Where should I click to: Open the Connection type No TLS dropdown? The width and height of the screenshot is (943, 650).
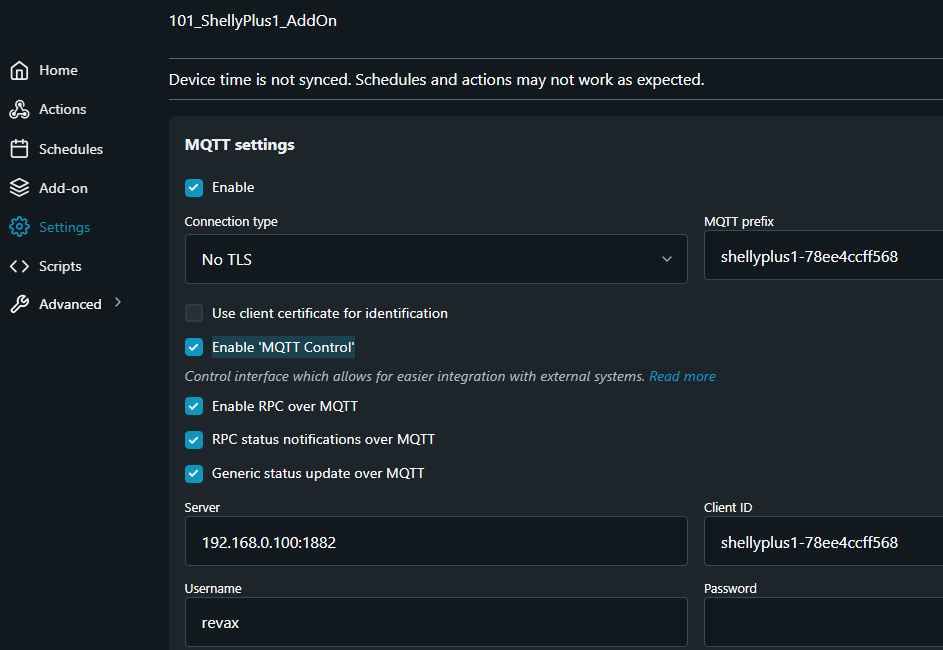(436, 259)
